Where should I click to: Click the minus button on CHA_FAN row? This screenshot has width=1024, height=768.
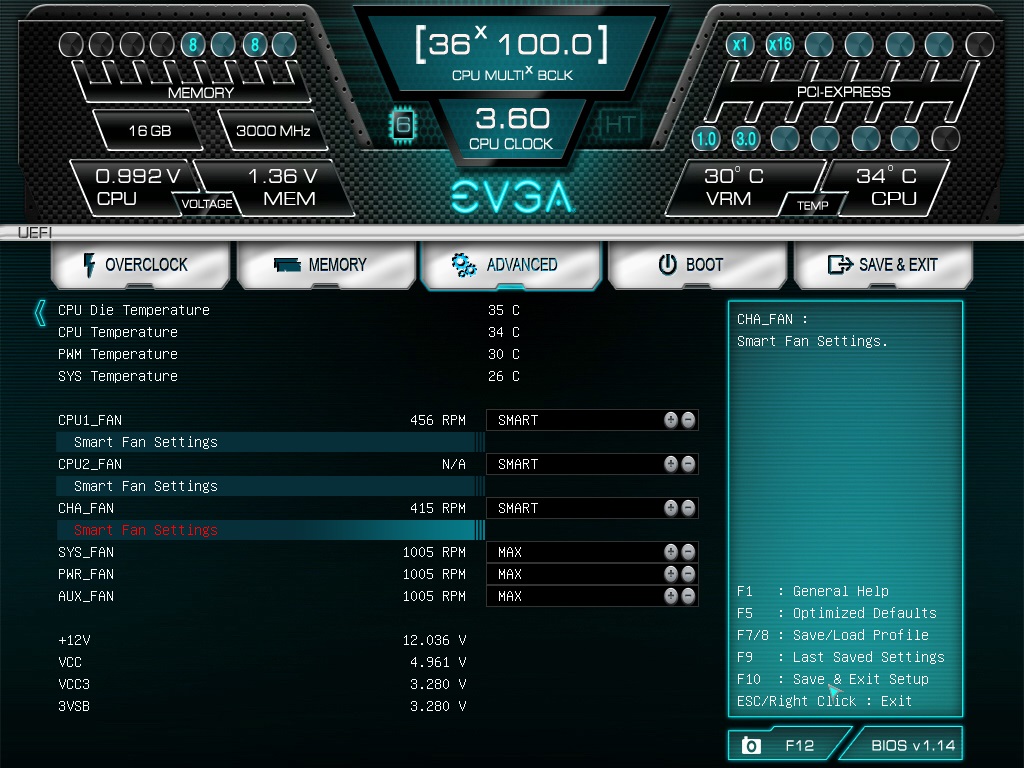(x=688, y=508)
